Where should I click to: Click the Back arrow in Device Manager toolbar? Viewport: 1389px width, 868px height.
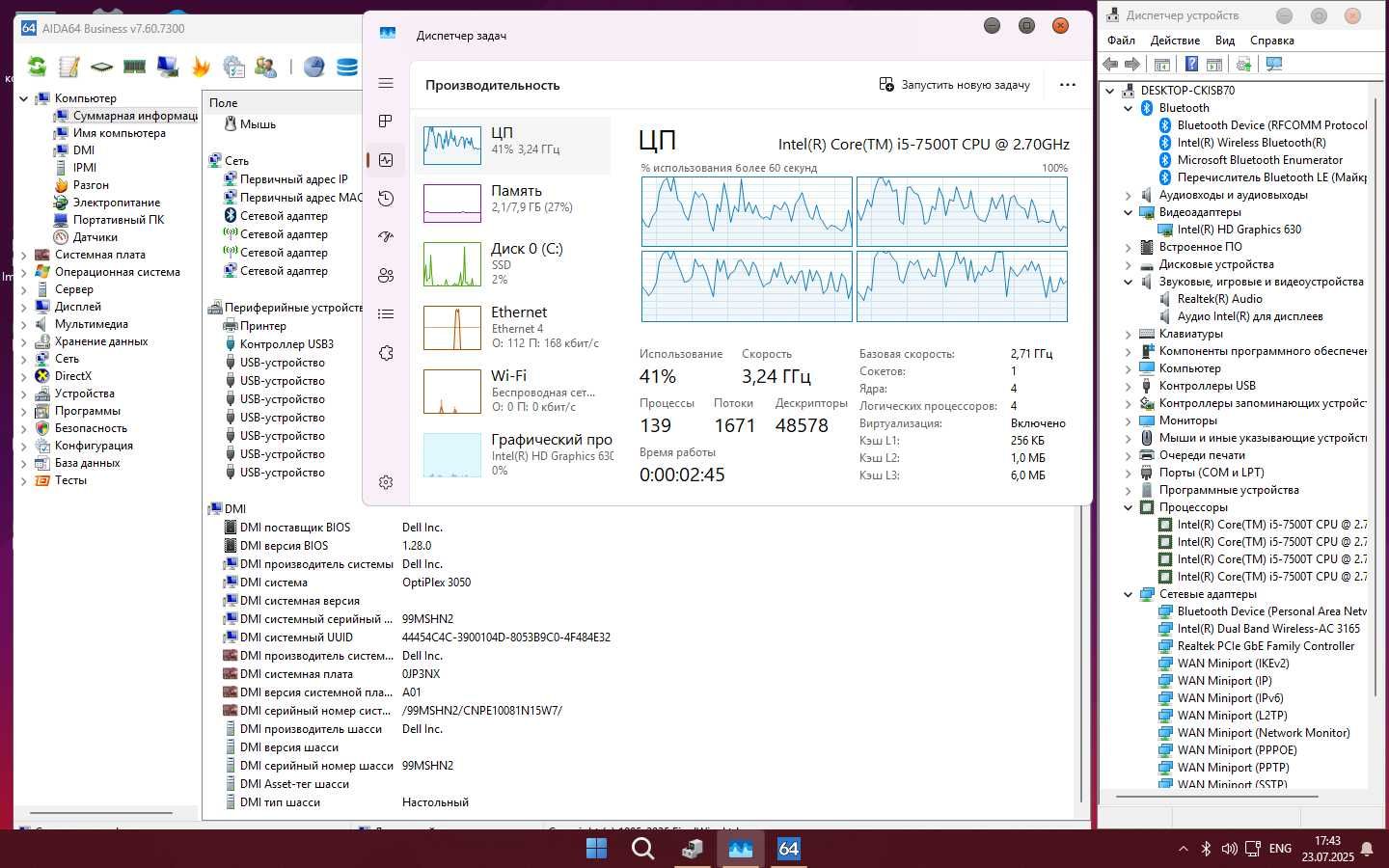tap(1111, 64)
